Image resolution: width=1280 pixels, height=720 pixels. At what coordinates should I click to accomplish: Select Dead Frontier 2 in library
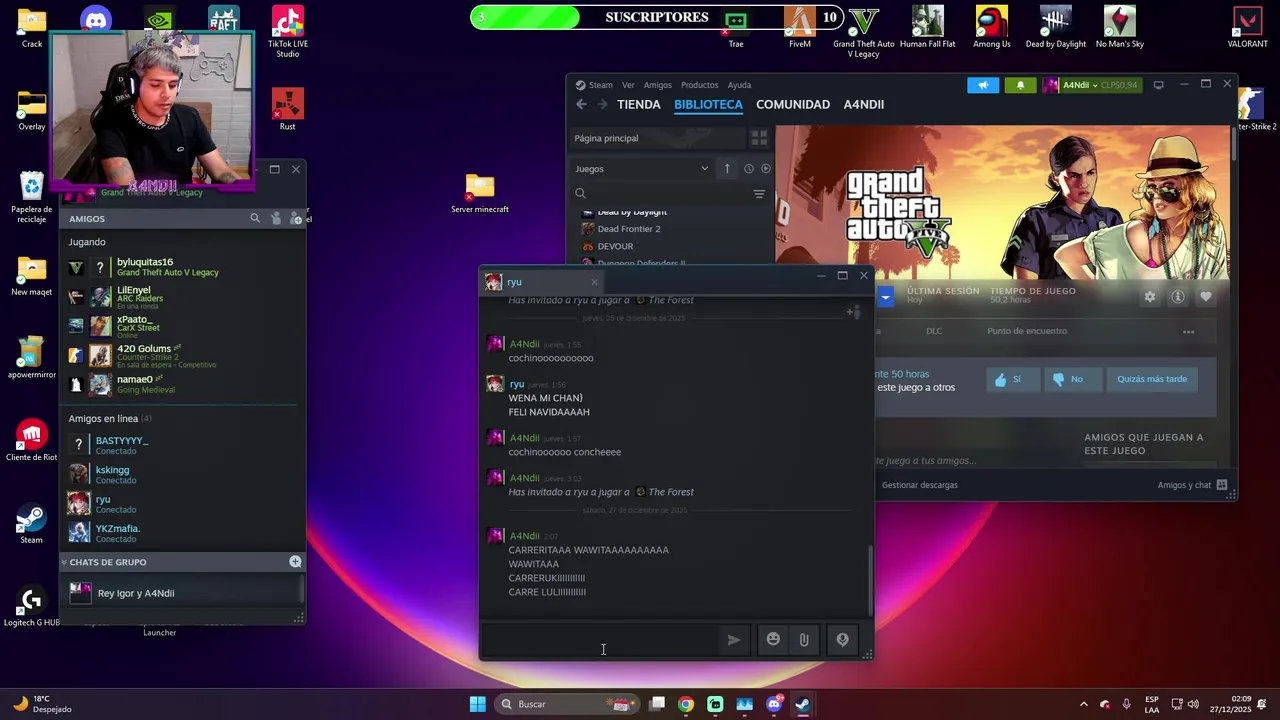click(x=629, y=229)
